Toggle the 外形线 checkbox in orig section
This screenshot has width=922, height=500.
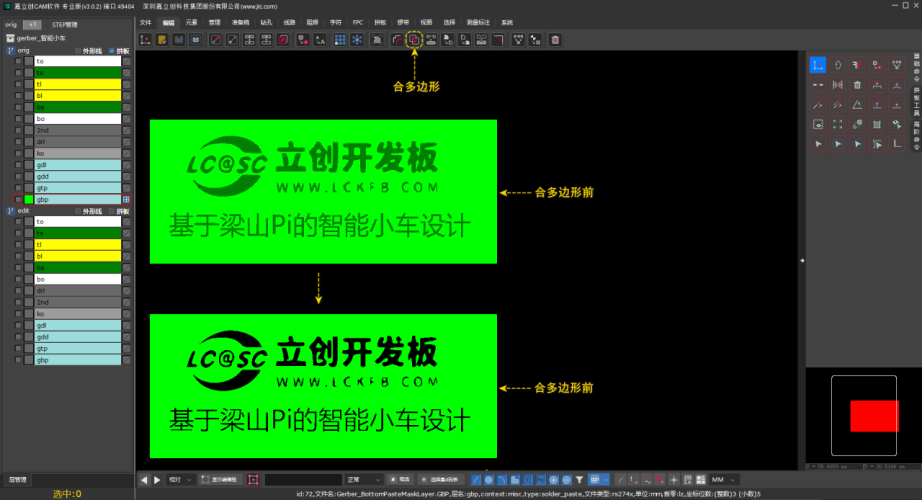[78, 51]
